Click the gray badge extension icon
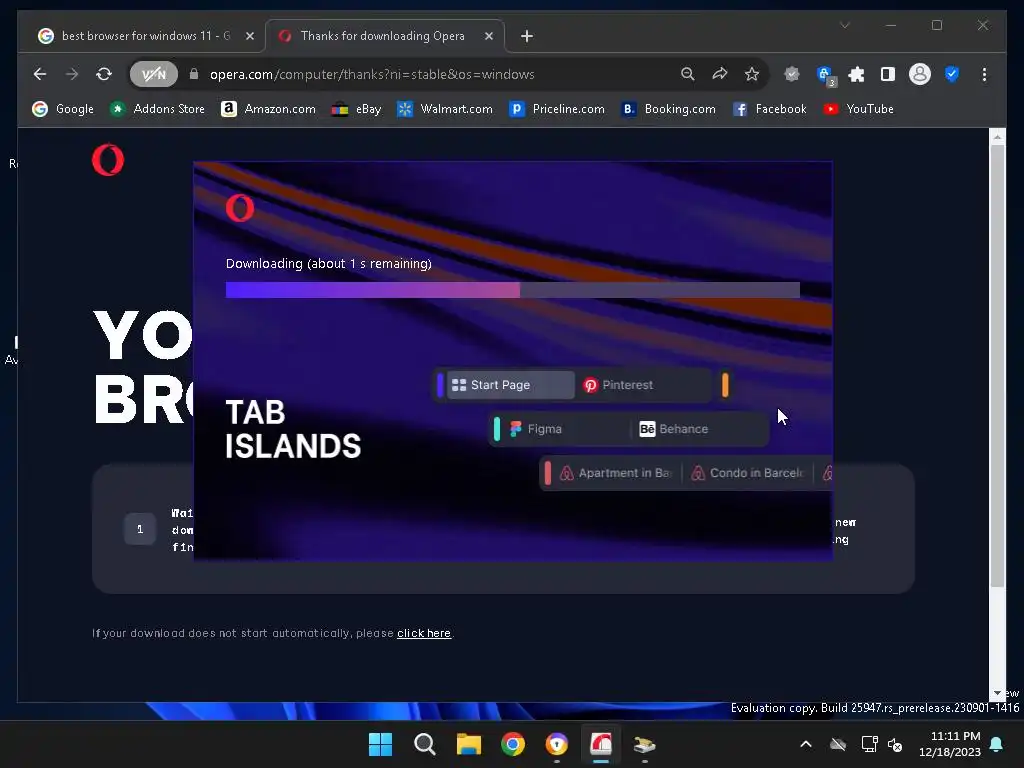The height and width of the screenshot is (768, 1024). [x=792, y=74]
